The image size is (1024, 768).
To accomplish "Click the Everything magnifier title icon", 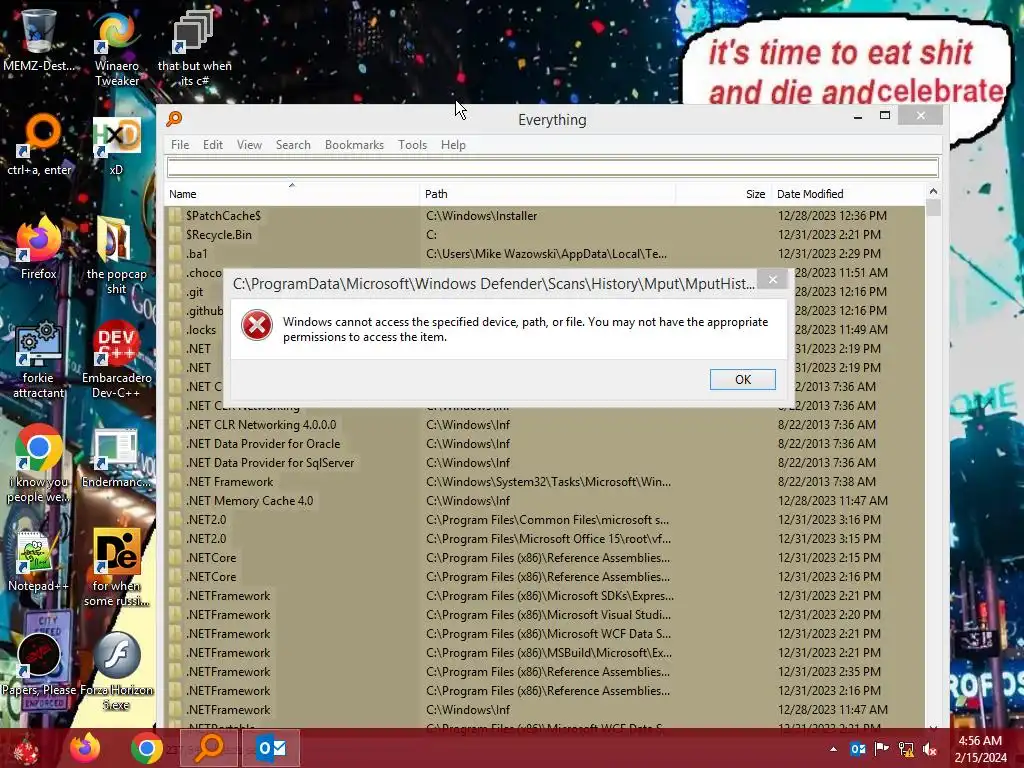I will click(x=174, y=119).
